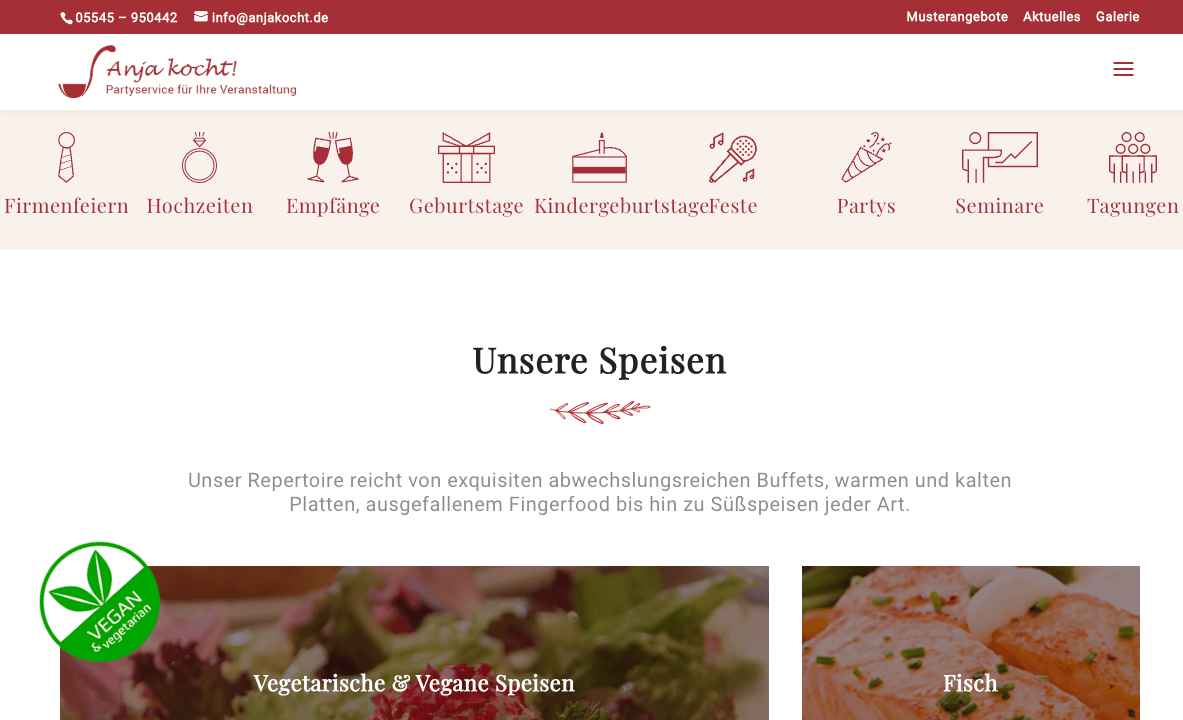Open the Empfänge wine glasses icon
The height and width of the screenshot is (720, 1183).
coord(333,157)
